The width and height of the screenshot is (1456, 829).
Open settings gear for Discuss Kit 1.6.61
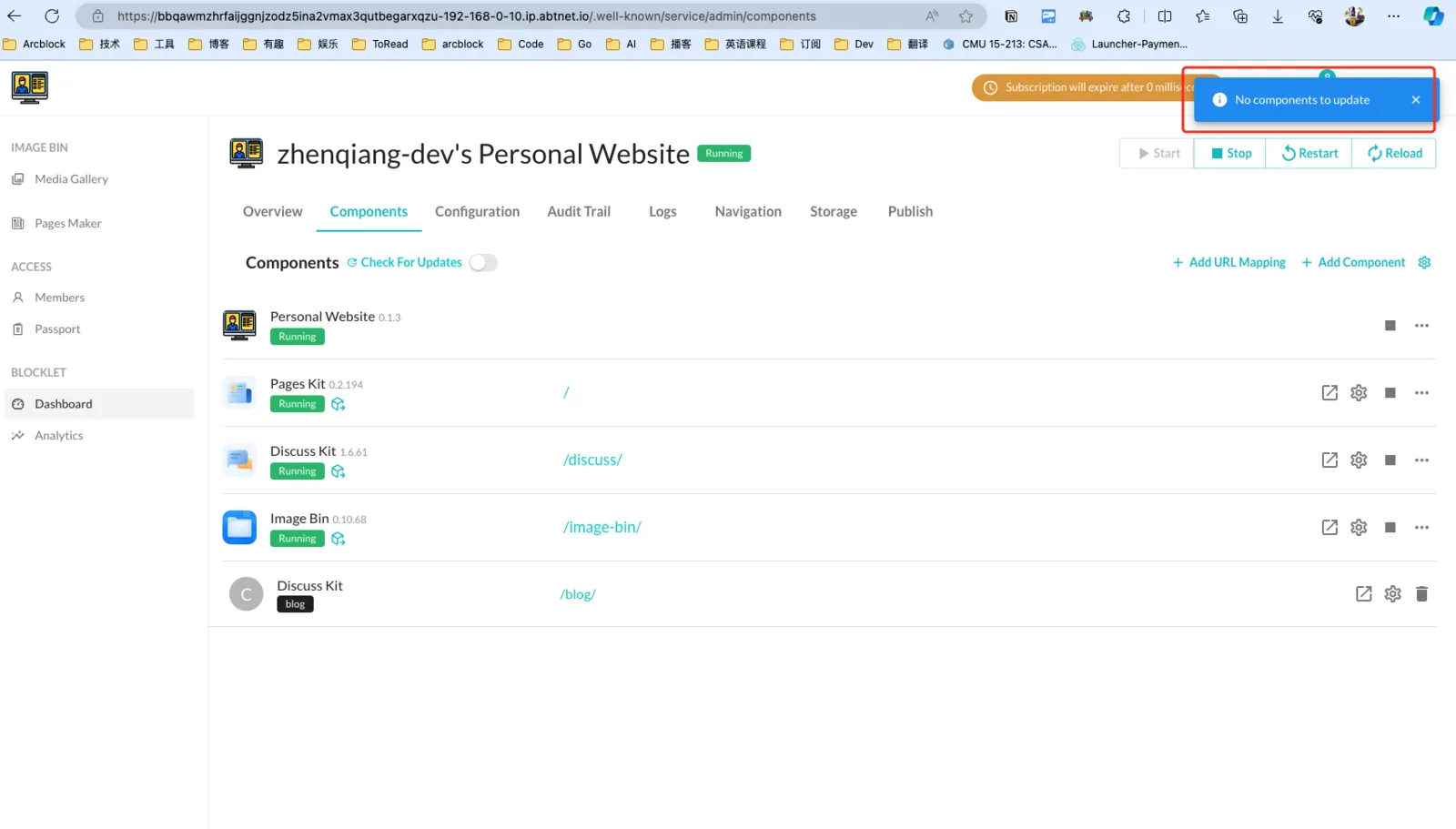(1359, 460)
